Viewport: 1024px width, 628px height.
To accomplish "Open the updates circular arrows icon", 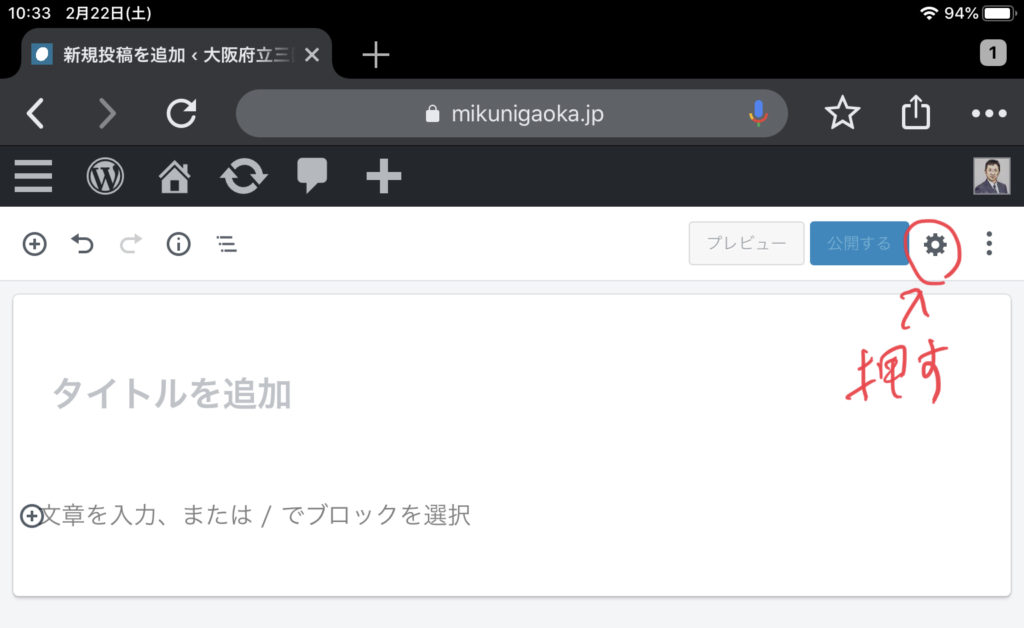I will click(x=244, y=176).
